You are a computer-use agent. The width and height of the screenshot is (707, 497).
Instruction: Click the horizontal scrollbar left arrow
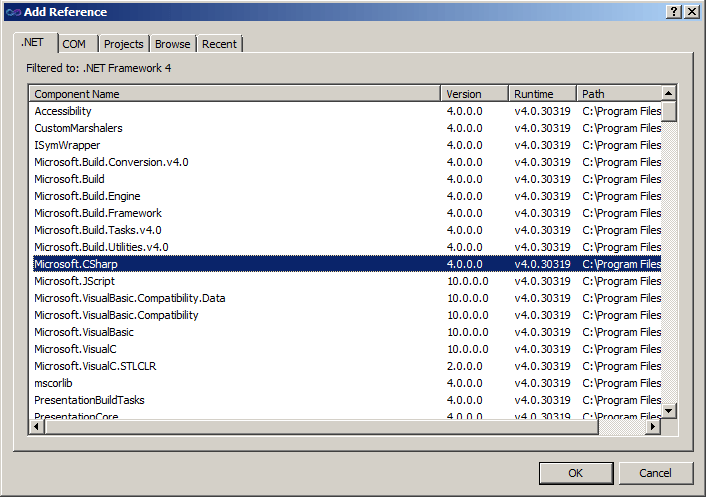37,426
